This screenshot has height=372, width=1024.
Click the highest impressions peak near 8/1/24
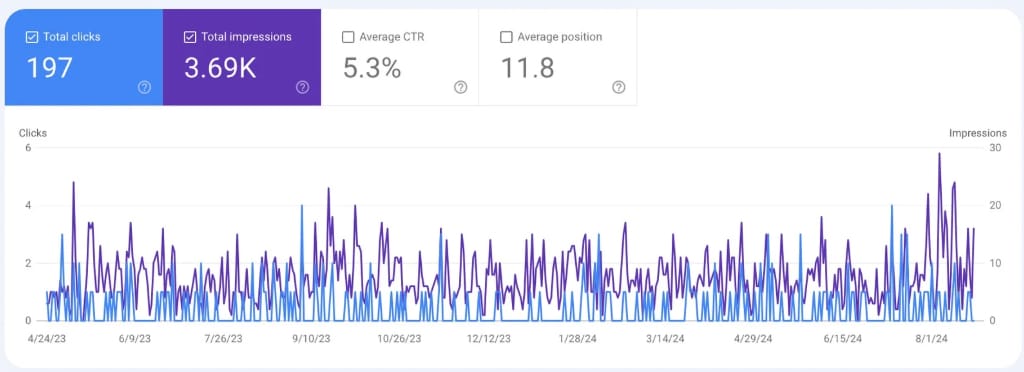pos(939,154)
